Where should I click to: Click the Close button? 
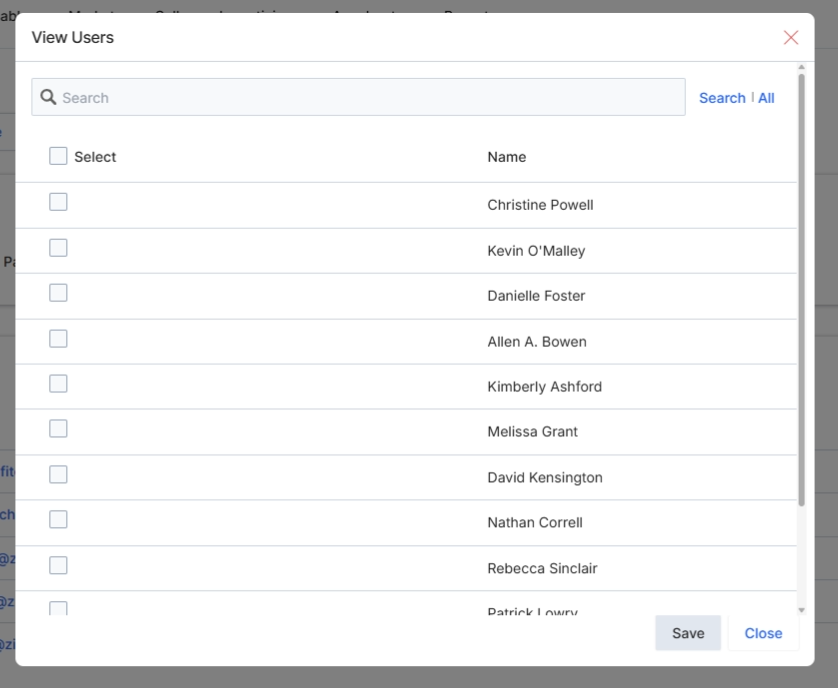coord(763,633)
